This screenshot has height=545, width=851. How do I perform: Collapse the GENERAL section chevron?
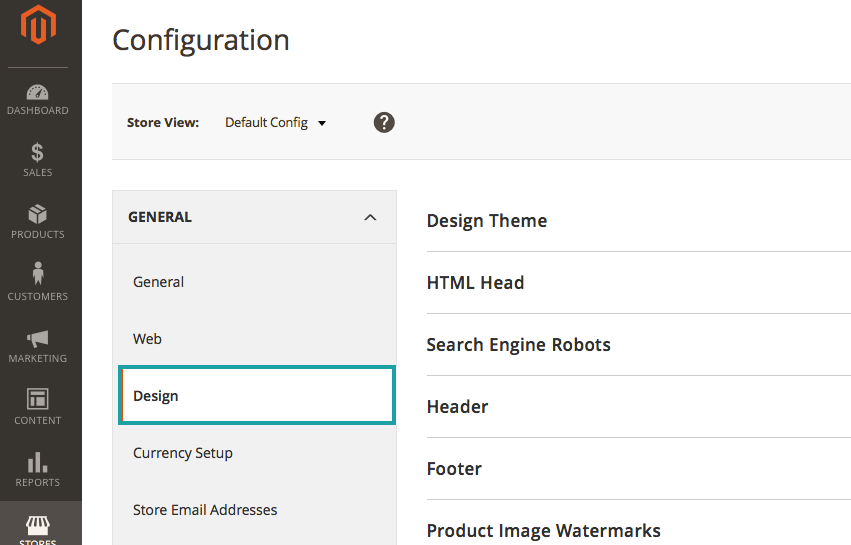370,217
